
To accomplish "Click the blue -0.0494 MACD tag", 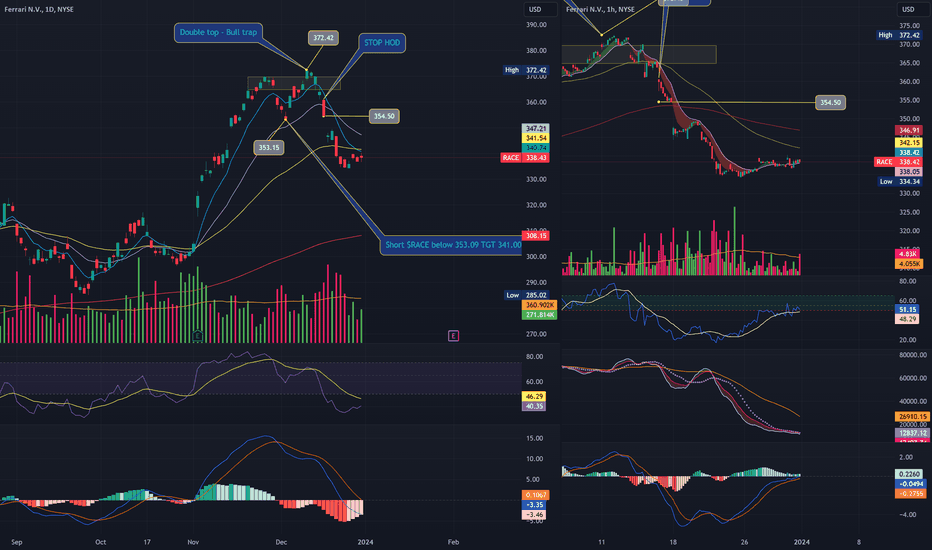I will (x=909, y=483).
